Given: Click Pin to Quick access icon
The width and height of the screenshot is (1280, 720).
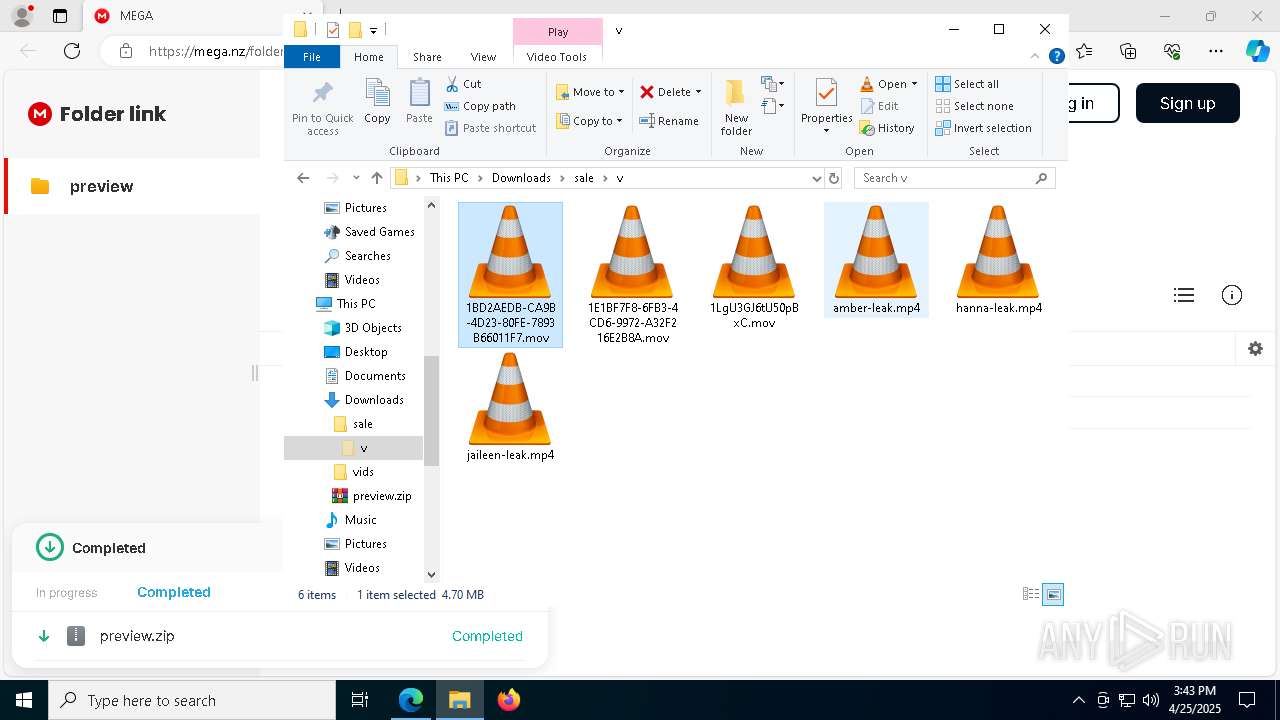Looking at the screenshot, I should (322, 108).
